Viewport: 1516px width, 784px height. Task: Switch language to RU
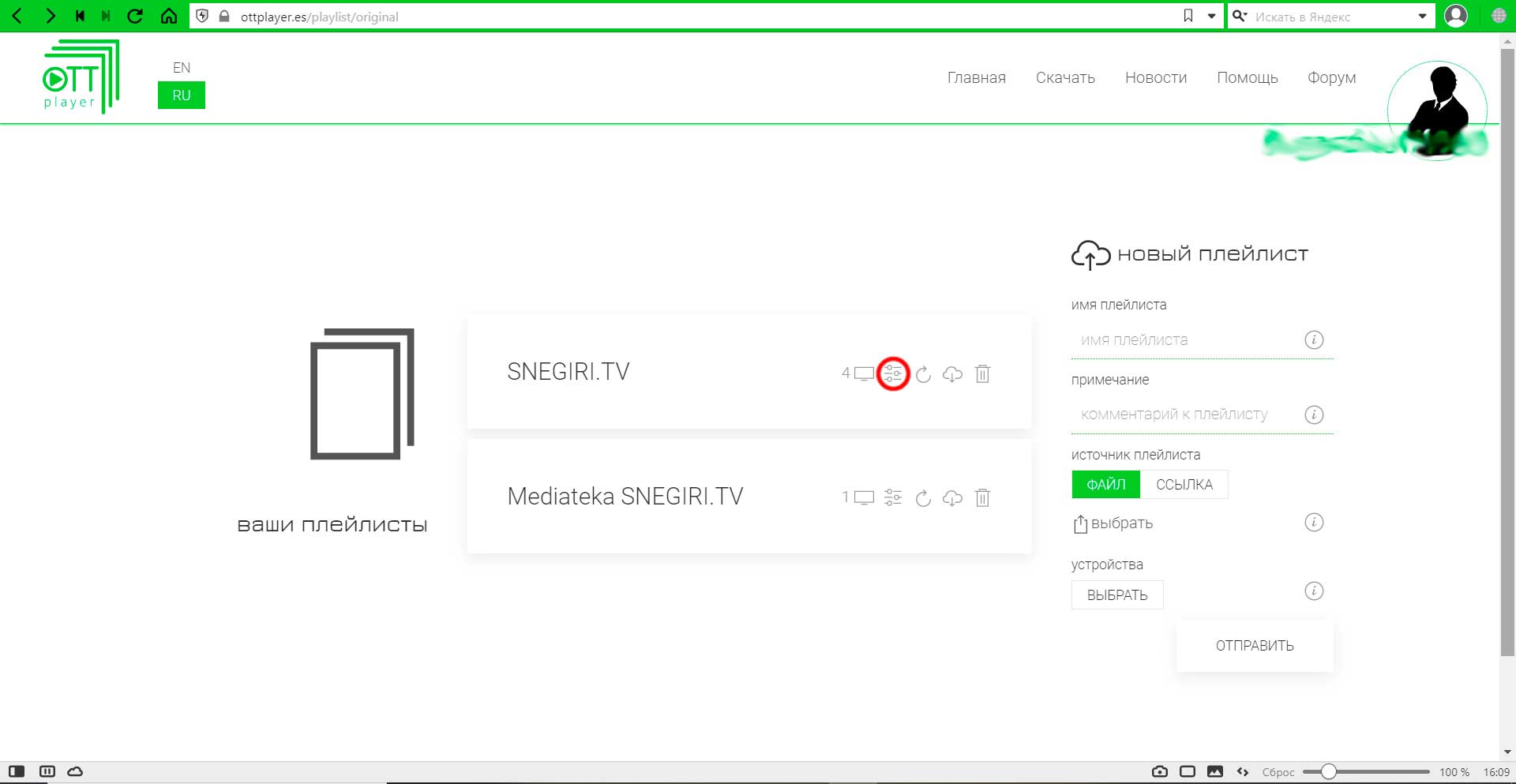[182, 96]
